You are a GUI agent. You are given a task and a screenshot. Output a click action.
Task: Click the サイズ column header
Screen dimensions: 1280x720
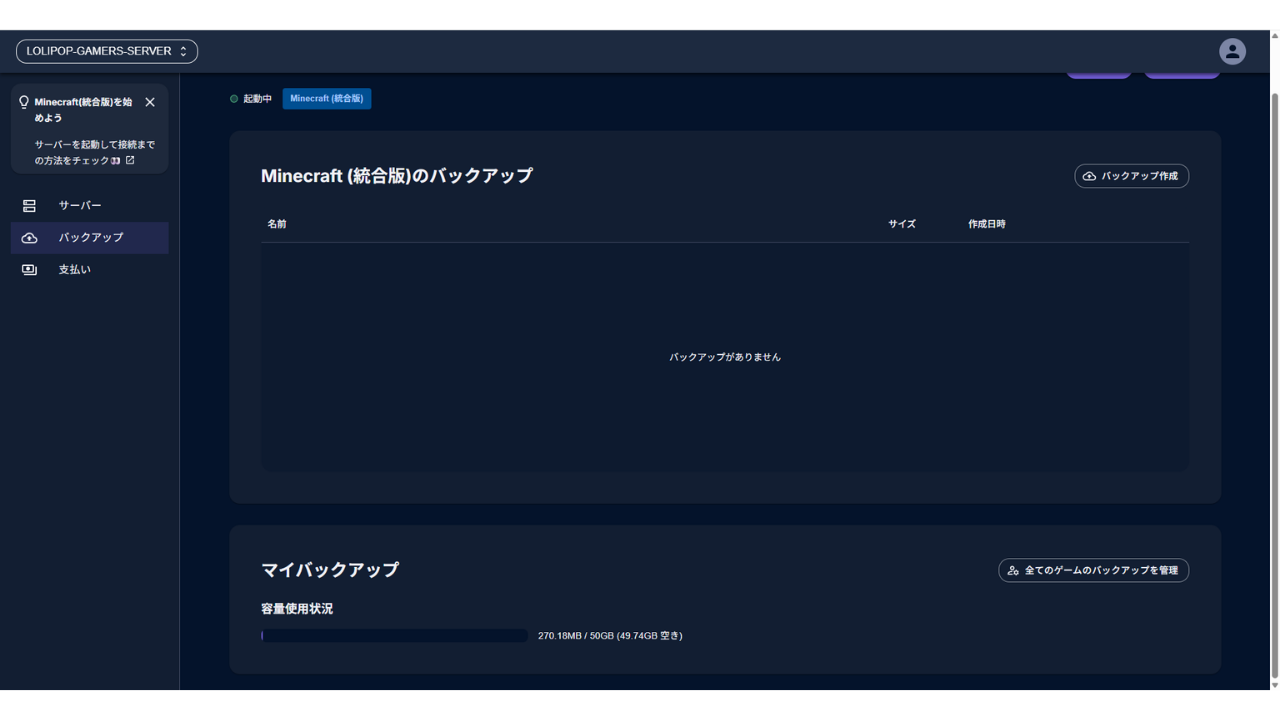click(x=902, y=224)
